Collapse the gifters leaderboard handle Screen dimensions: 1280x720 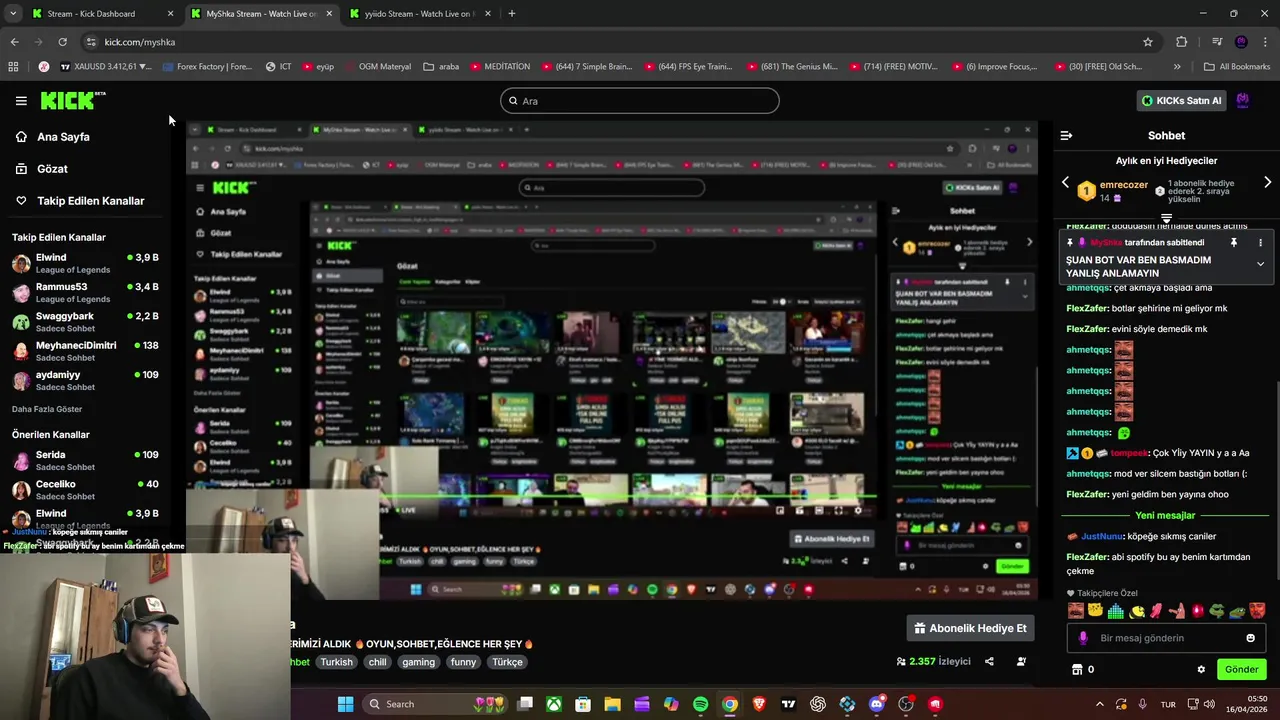[1166, 218]
